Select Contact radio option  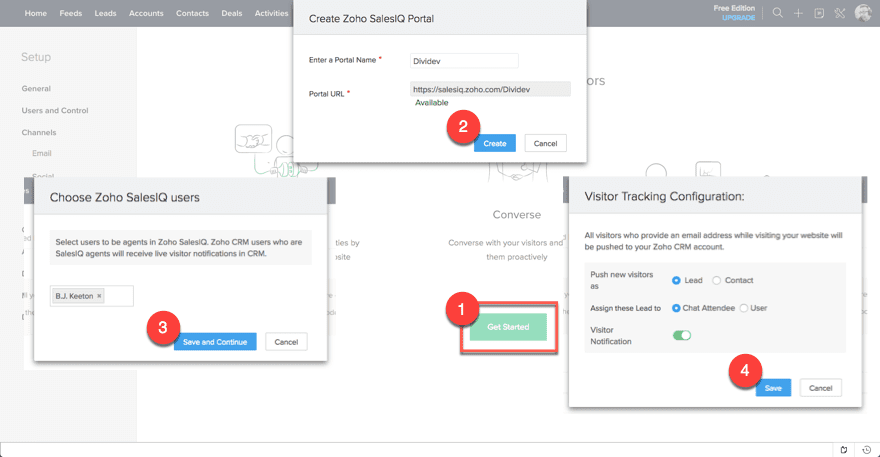point(716,280)
